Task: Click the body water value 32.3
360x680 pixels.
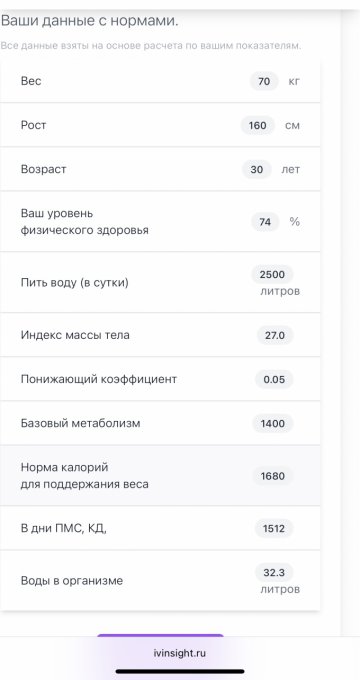Action: click(x=274, y=572)
